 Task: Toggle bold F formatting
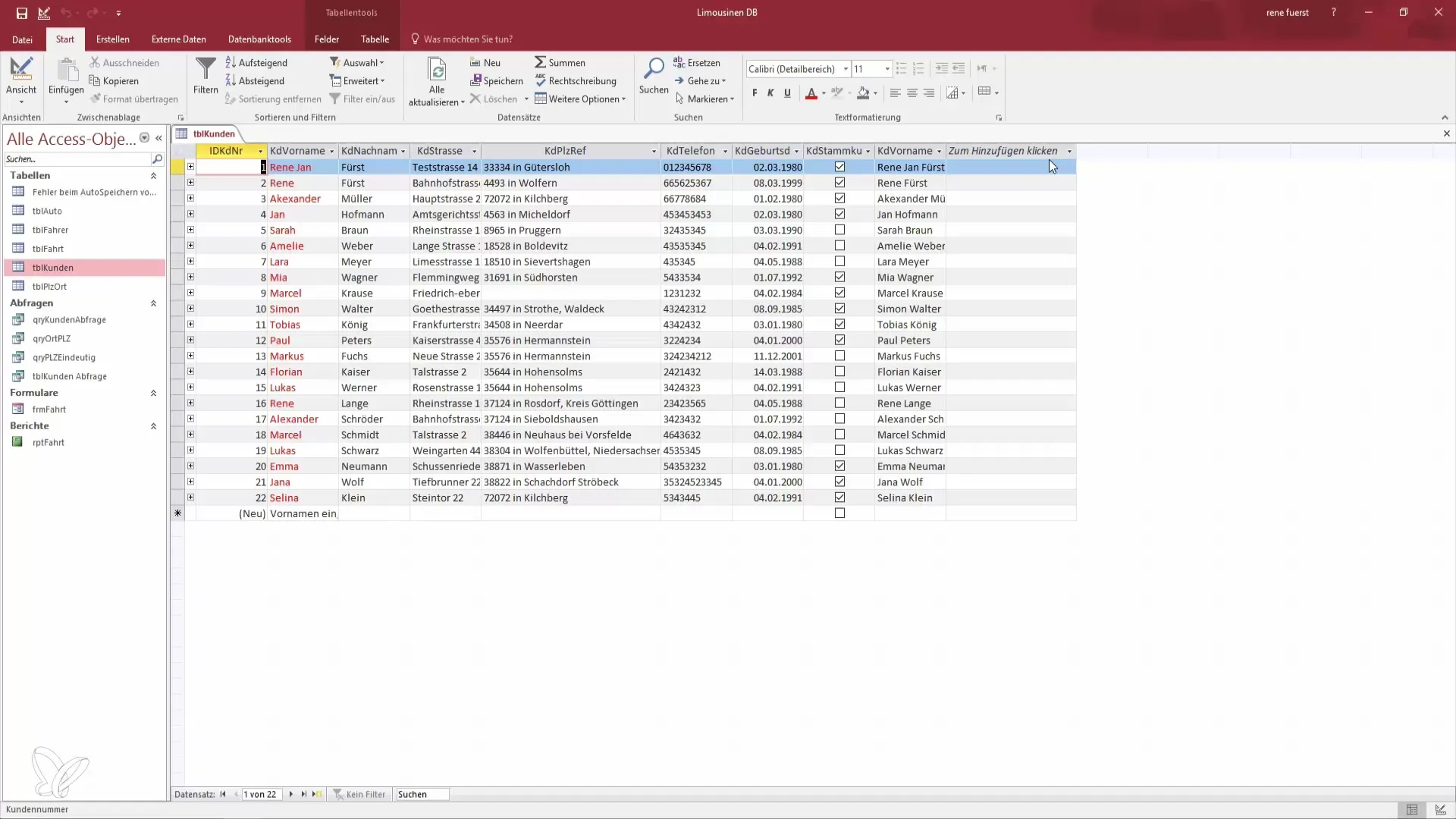[755, 93]
